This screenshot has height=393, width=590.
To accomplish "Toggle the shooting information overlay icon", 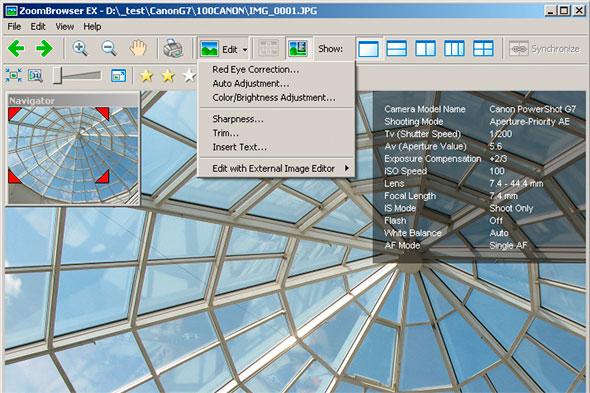I will [x=298, y=49].
